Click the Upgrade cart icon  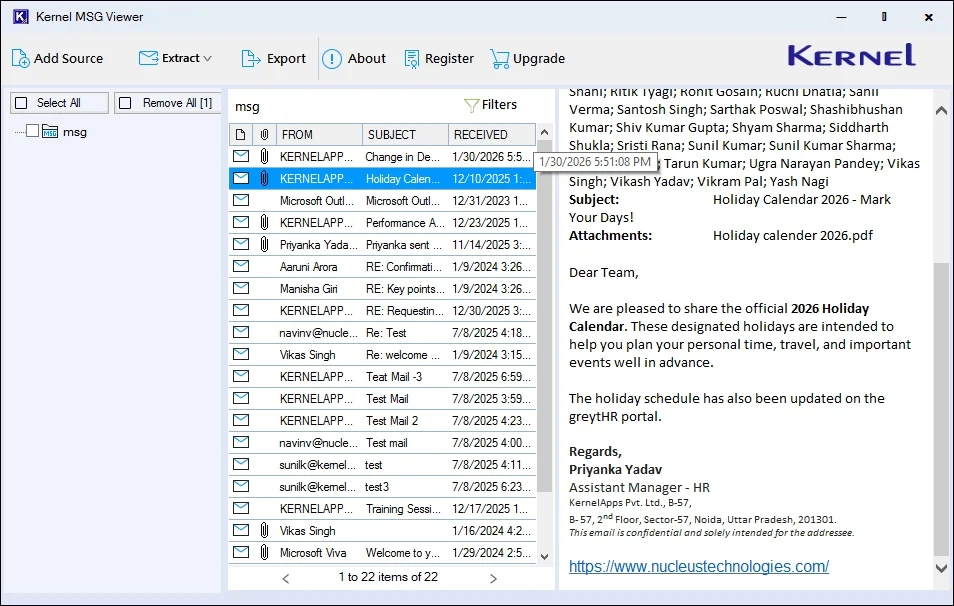point(500,58)
